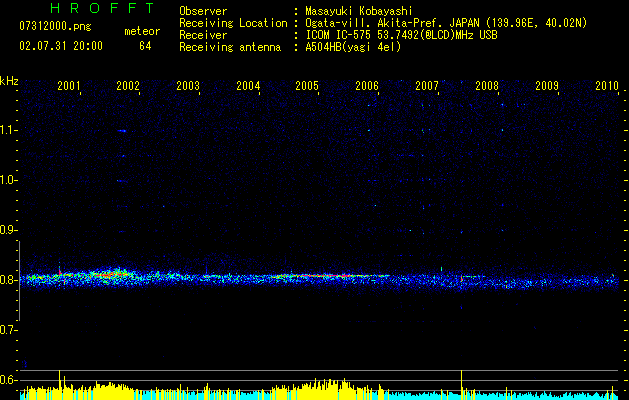Screen dimensions: 629x400
Task: Click the Observer name Masayuki Kobayashi
Action: point(359,11)
